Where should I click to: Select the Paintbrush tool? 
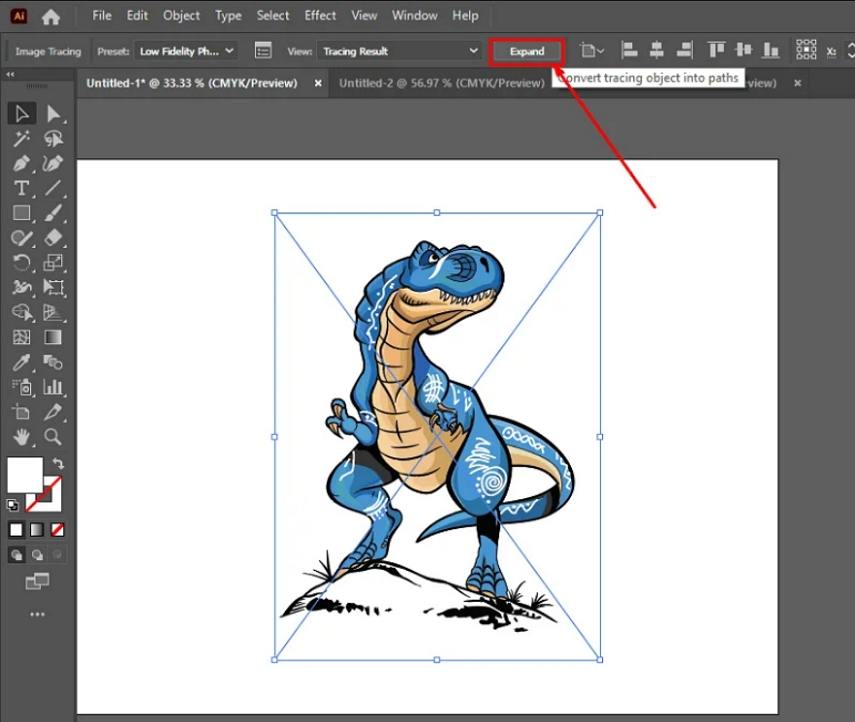55,213
